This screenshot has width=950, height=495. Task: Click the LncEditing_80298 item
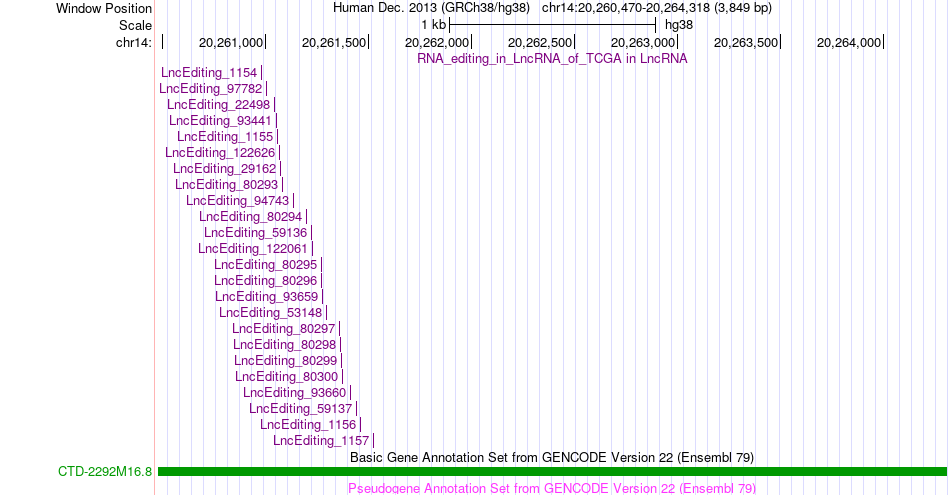point(285,345)
